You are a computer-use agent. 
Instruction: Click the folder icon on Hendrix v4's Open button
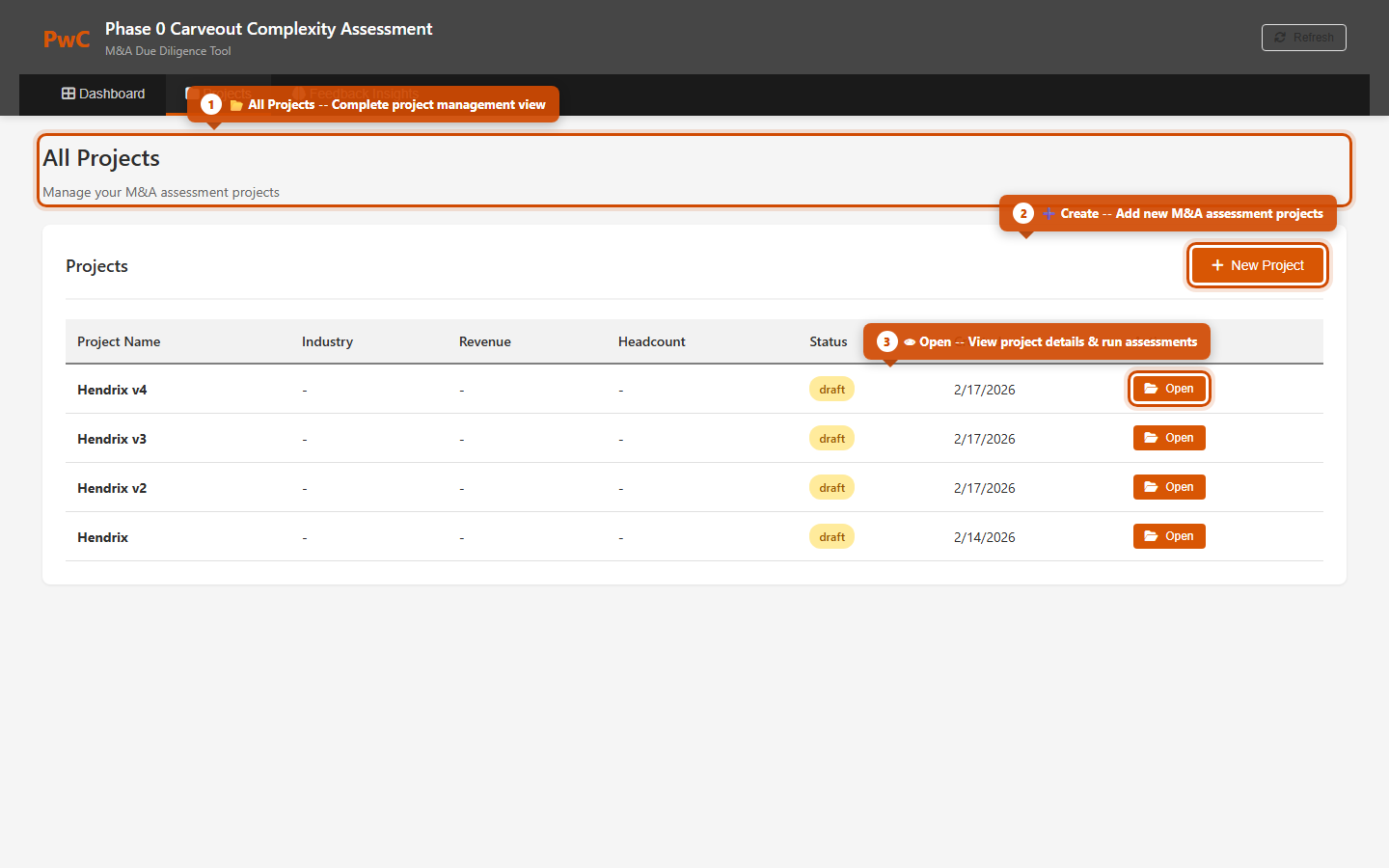click(x=1151, y=389)
